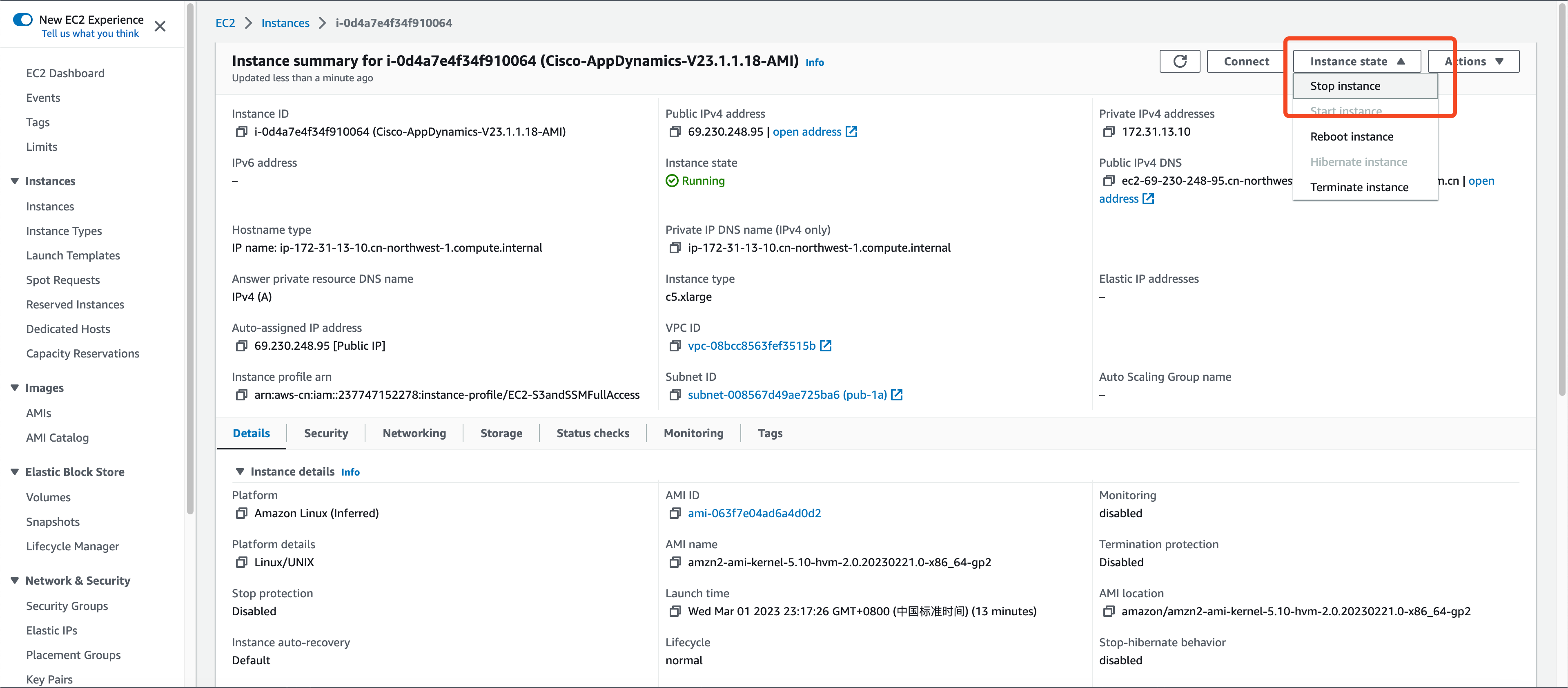Image resolution: width=1568 pixels, height=688 pixels.
Task: Copy the Instance profile arn
Action: (x=242, y=395)
